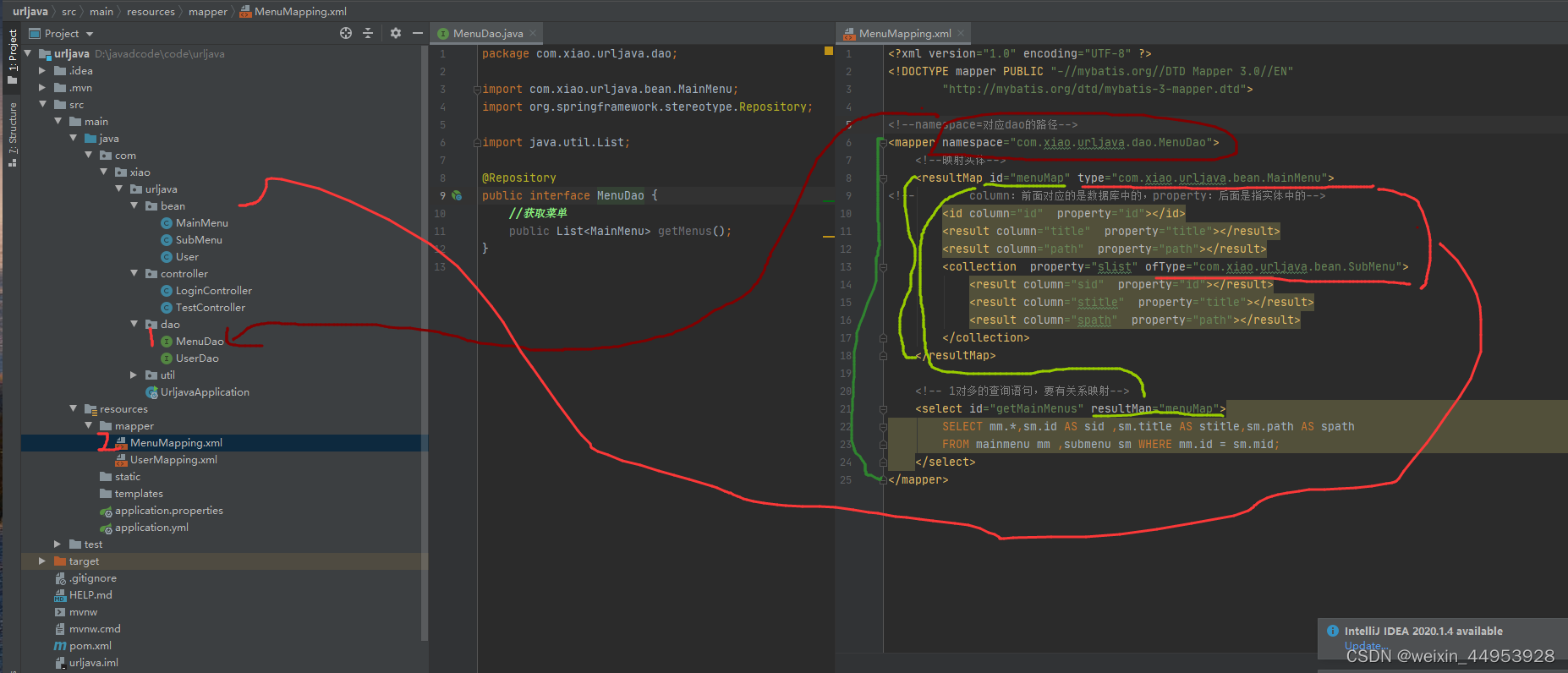Screen dimensions: 1568x673
Task: Expand the test folder
Action: 58,544
